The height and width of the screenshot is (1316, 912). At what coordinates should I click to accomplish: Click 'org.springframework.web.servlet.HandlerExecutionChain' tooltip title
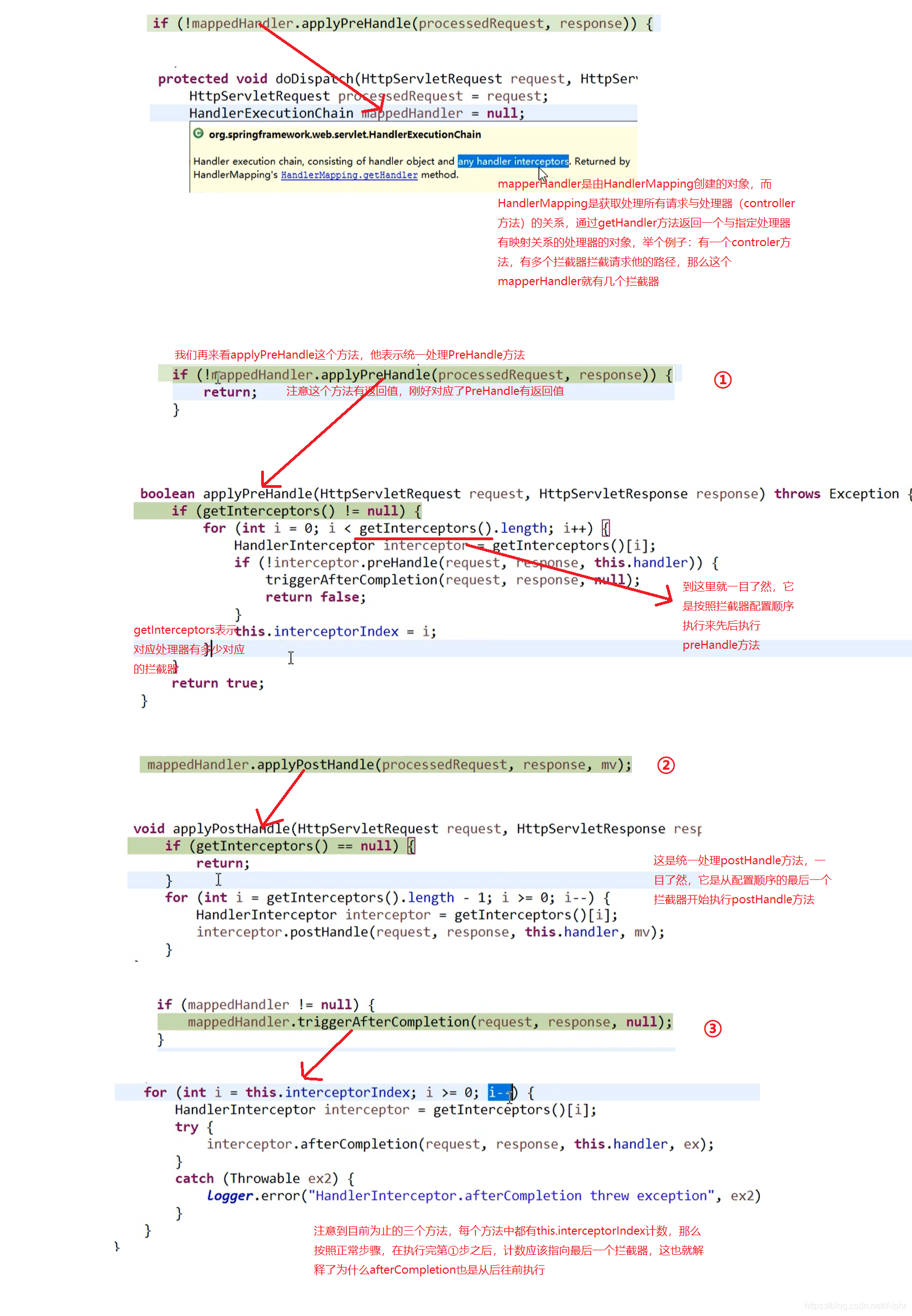pos(345,134)
